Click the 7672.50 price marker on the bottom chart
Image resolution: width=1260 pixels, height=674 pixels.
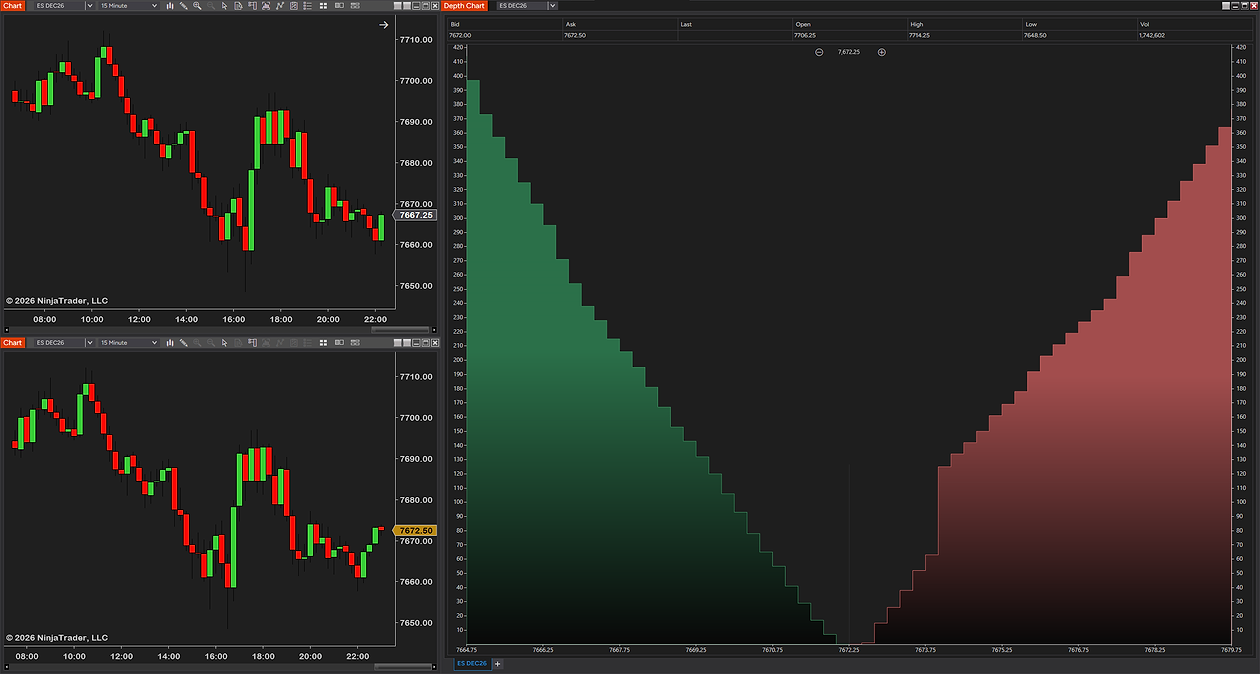[415, 530]
